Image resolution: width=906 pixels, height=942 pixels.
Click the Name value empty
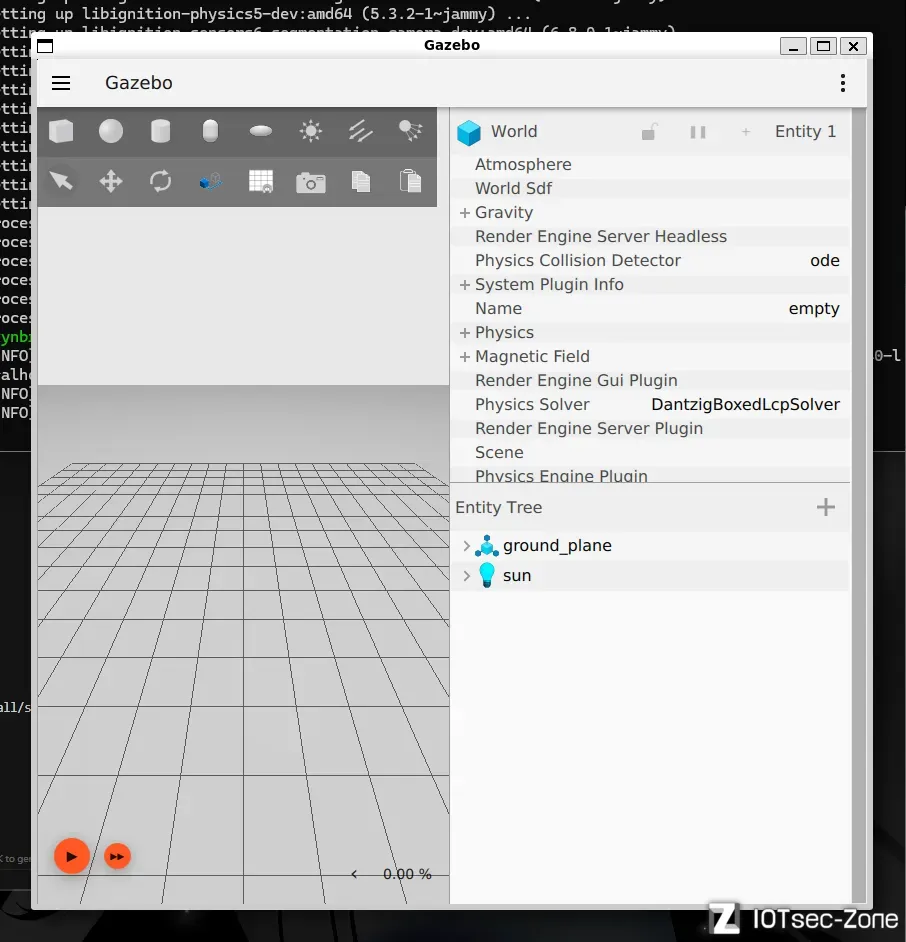coord(813,309)
